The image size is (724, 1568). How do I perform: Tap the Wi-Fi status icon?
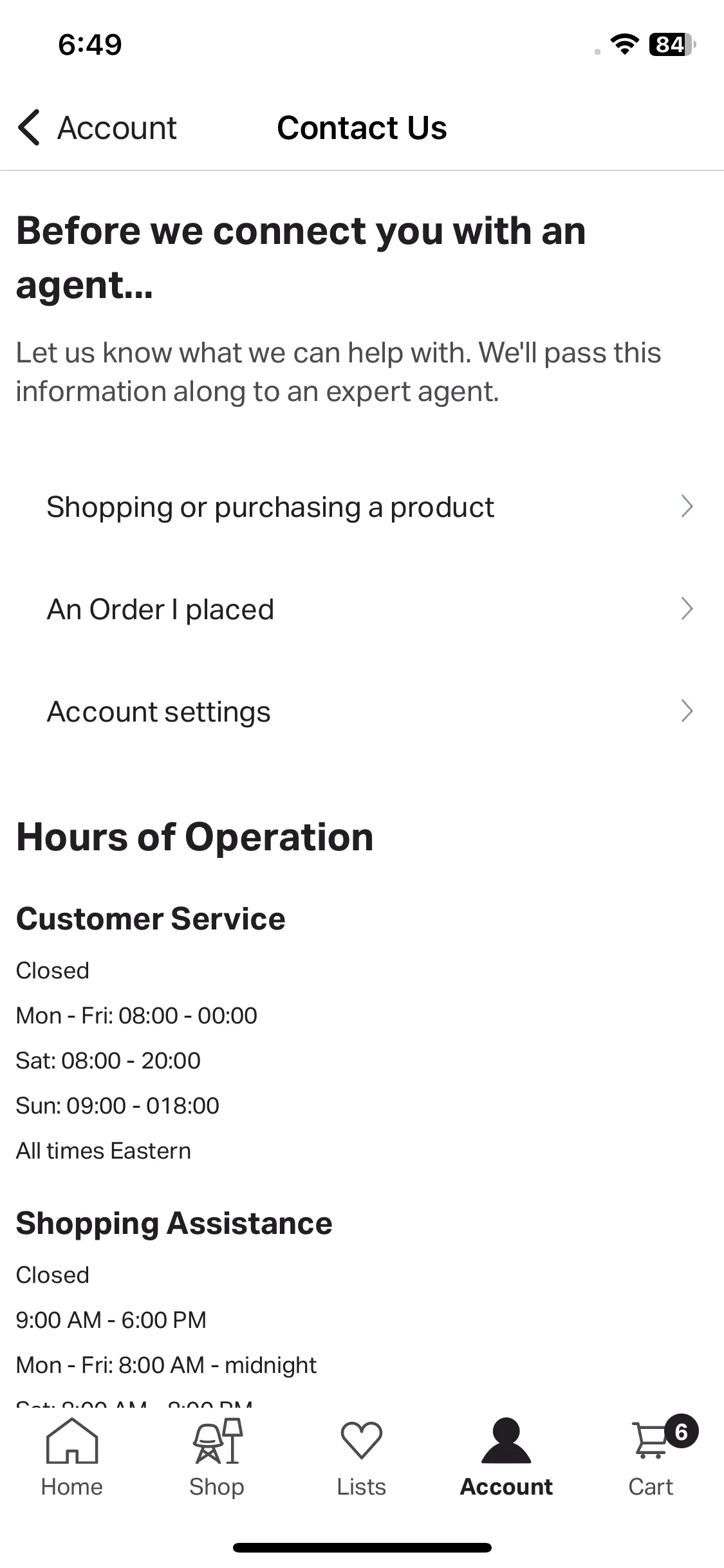(x=624, y=44)
